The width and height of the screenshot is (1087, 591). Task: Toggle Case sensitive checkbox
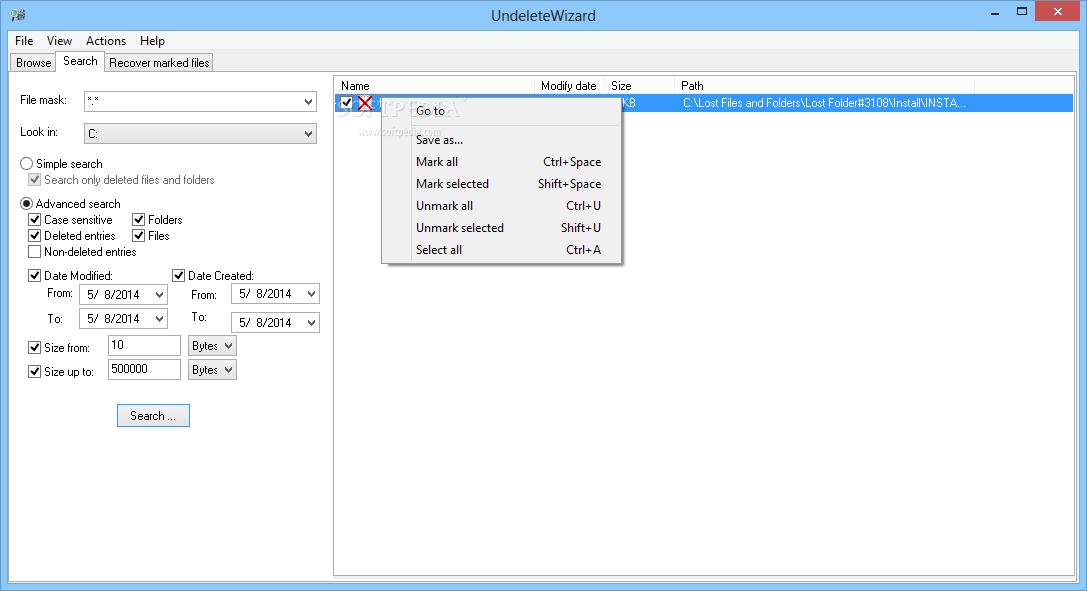pos(35,220)
